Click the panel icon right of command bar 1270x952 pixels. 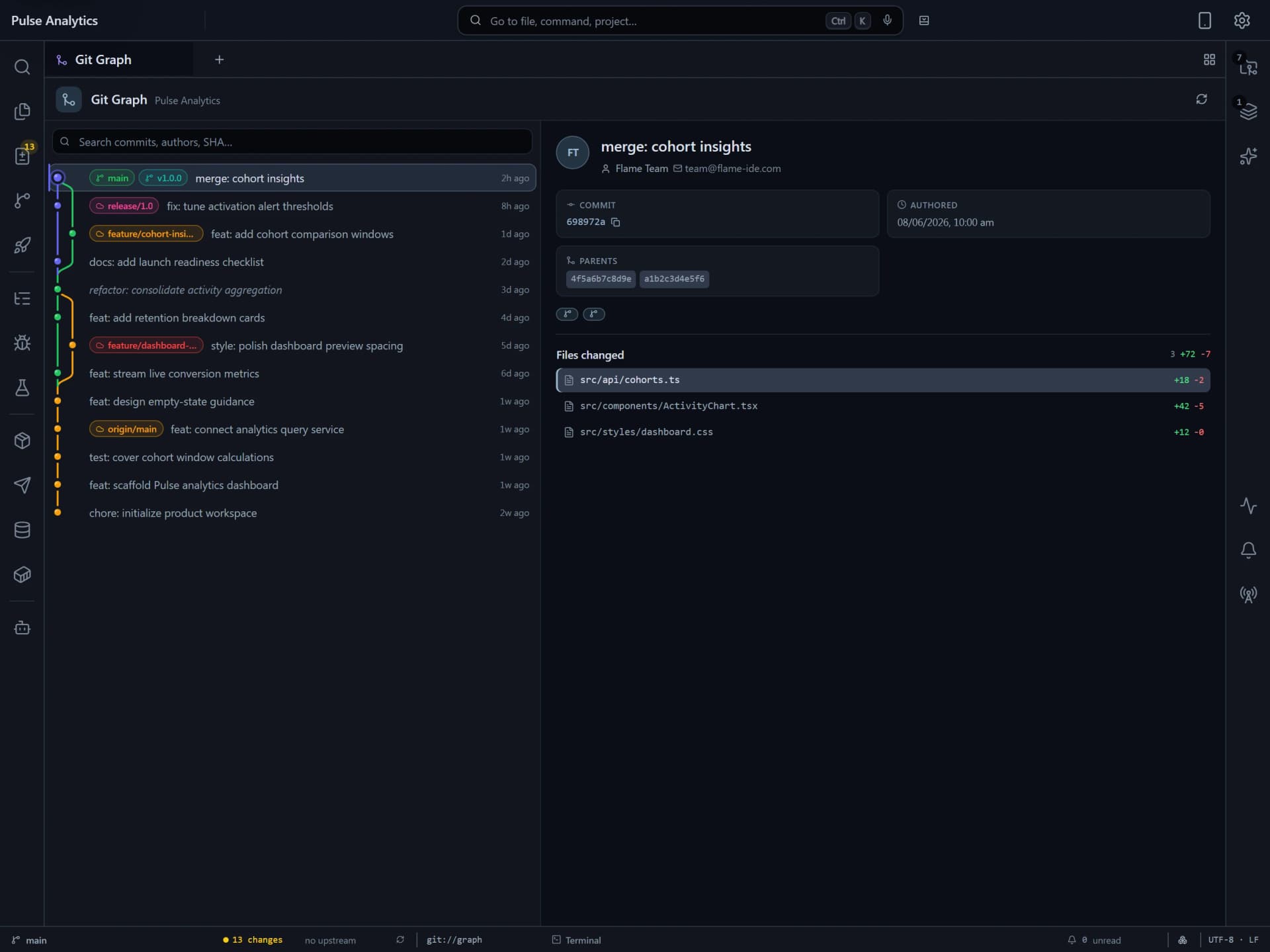pyautogui.click(x=924, y=21)
